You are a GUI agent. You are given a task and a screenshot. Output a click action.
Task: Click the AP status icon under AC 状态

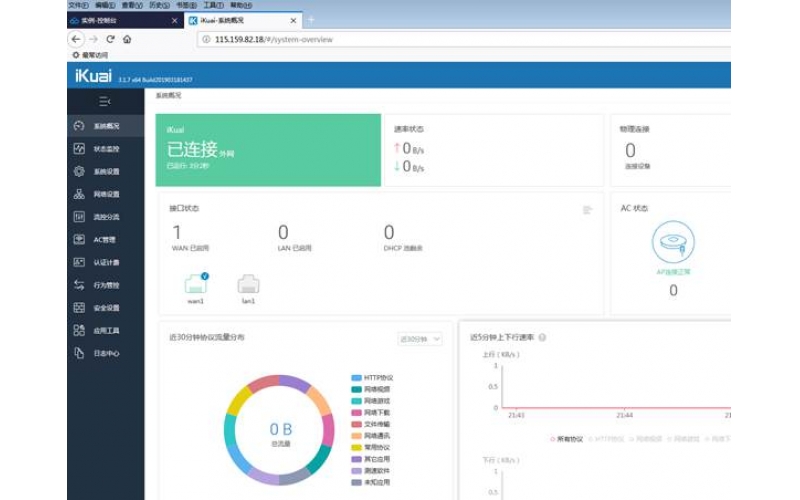tap(673, 242)
